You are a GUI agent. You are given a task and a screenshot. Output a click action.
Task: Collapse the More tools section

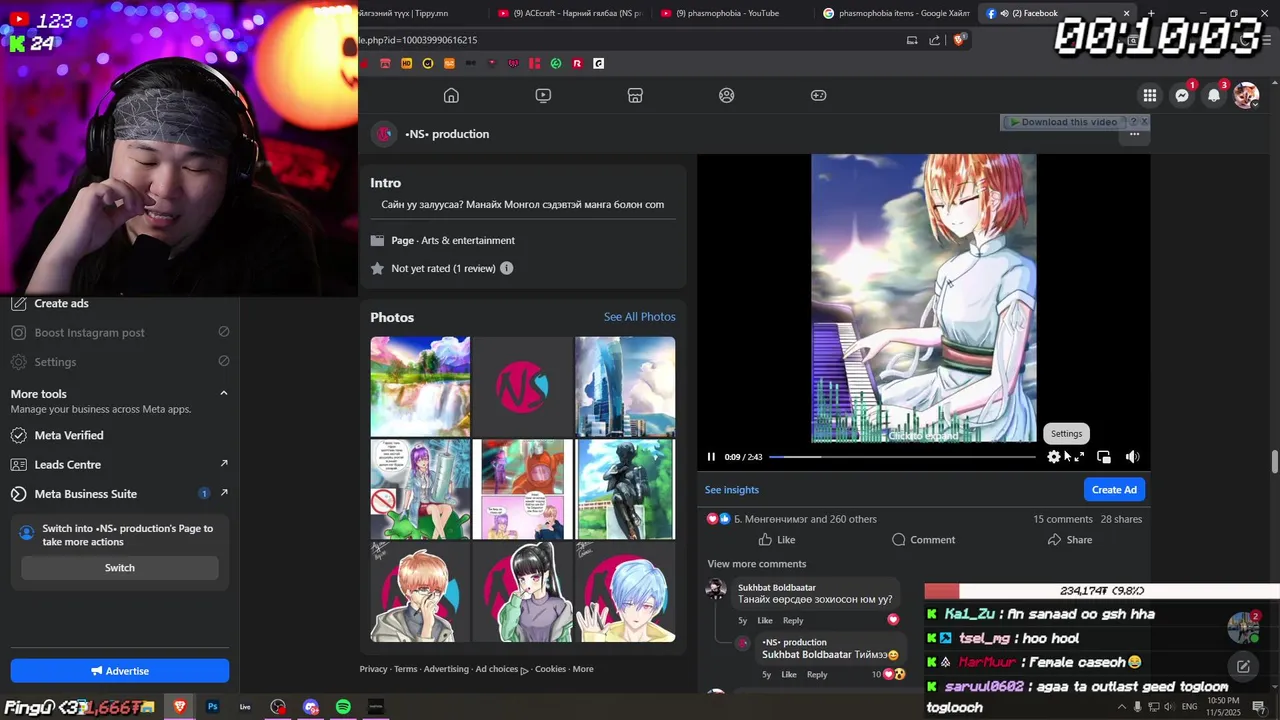point(223,393)
